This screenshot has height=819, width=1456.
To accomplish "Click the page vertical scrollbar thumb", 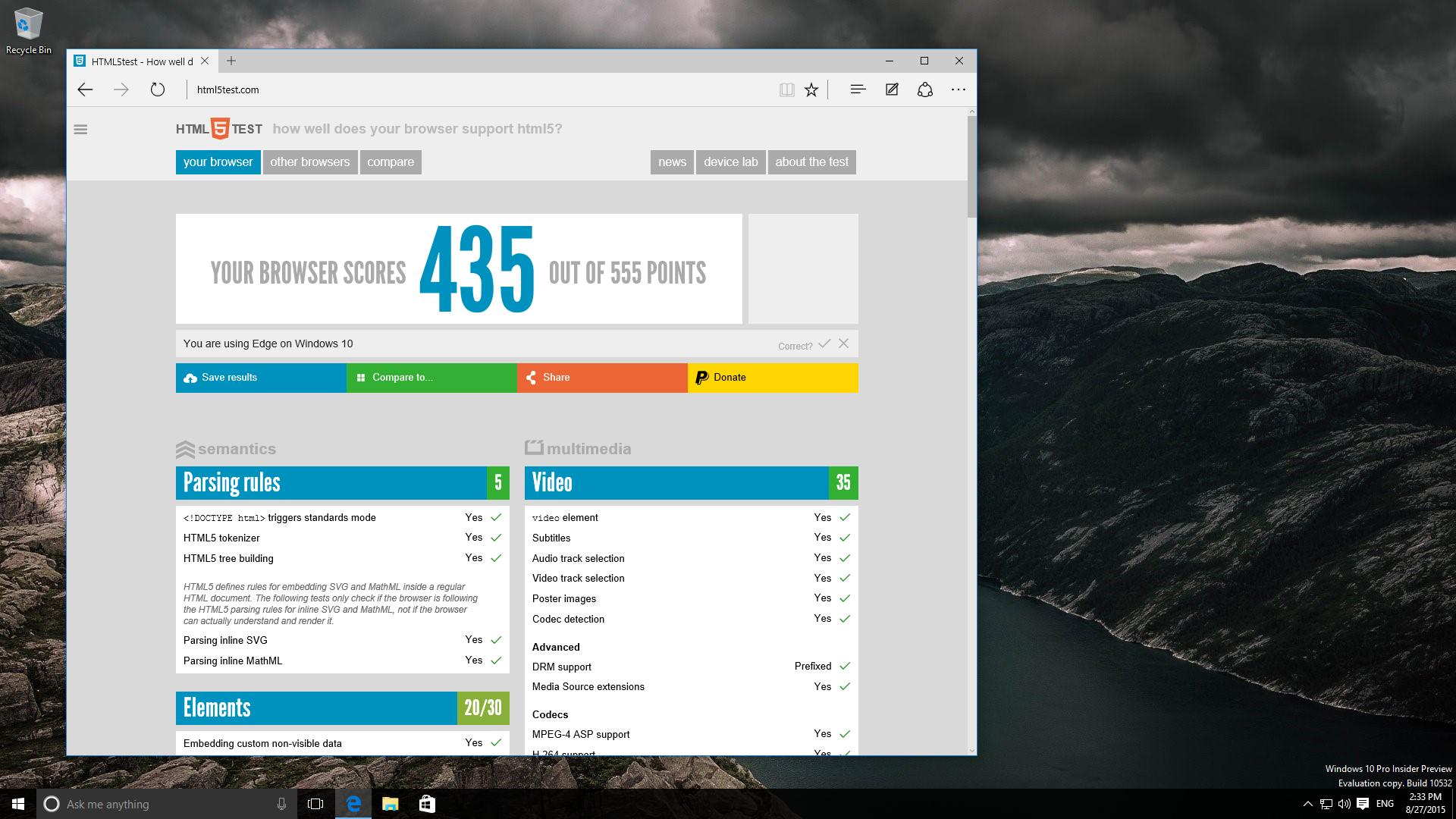I will point(972,167).
